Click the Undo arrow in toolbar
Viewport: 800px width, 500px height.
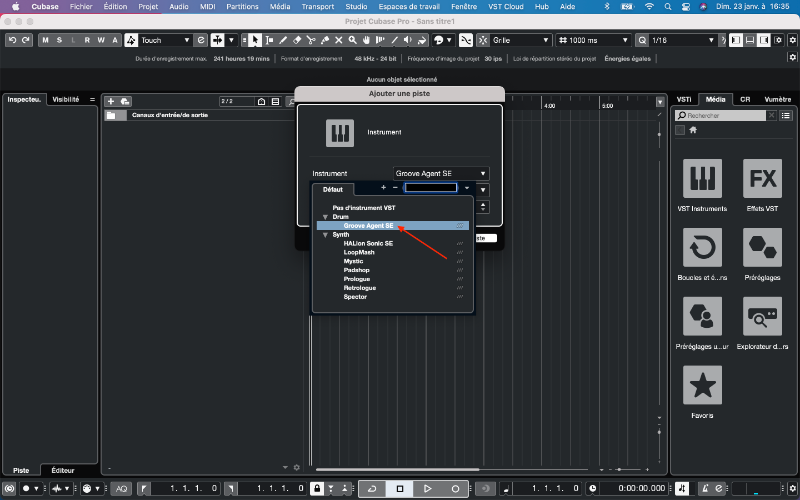click(x=13, y=40)
